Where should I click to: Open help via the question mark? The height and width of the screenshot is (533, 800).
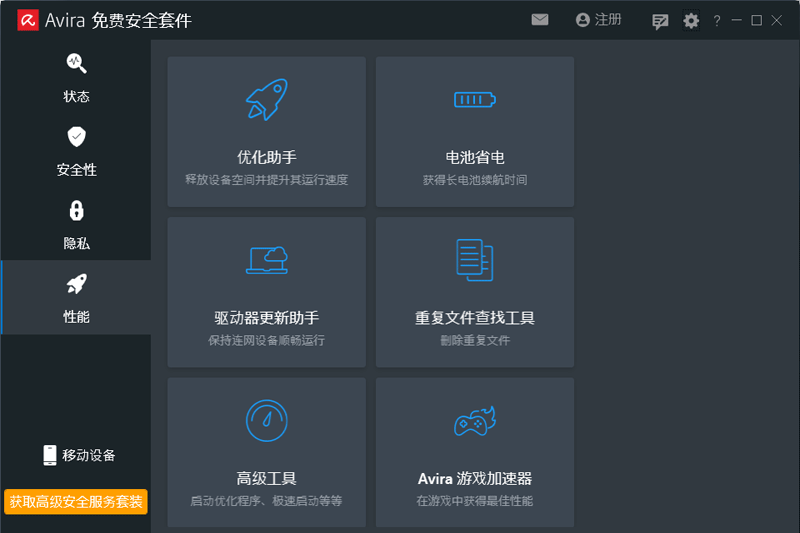[x=716, y=20]
